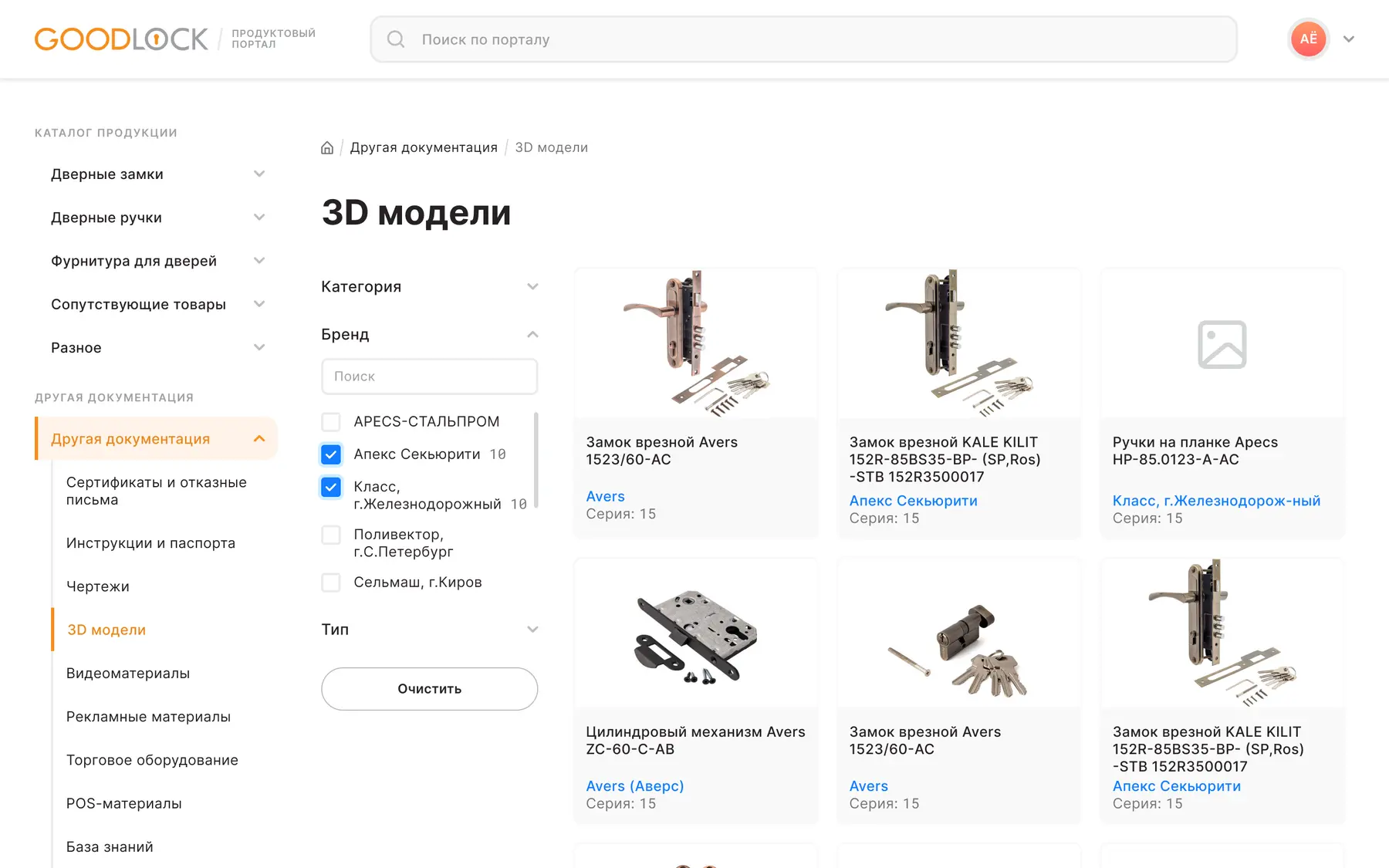Check the Сельмаш, г.Киров checkbox
This screenshot has height=868, width=1389.
pyautogui.click(x=331, y=583)
